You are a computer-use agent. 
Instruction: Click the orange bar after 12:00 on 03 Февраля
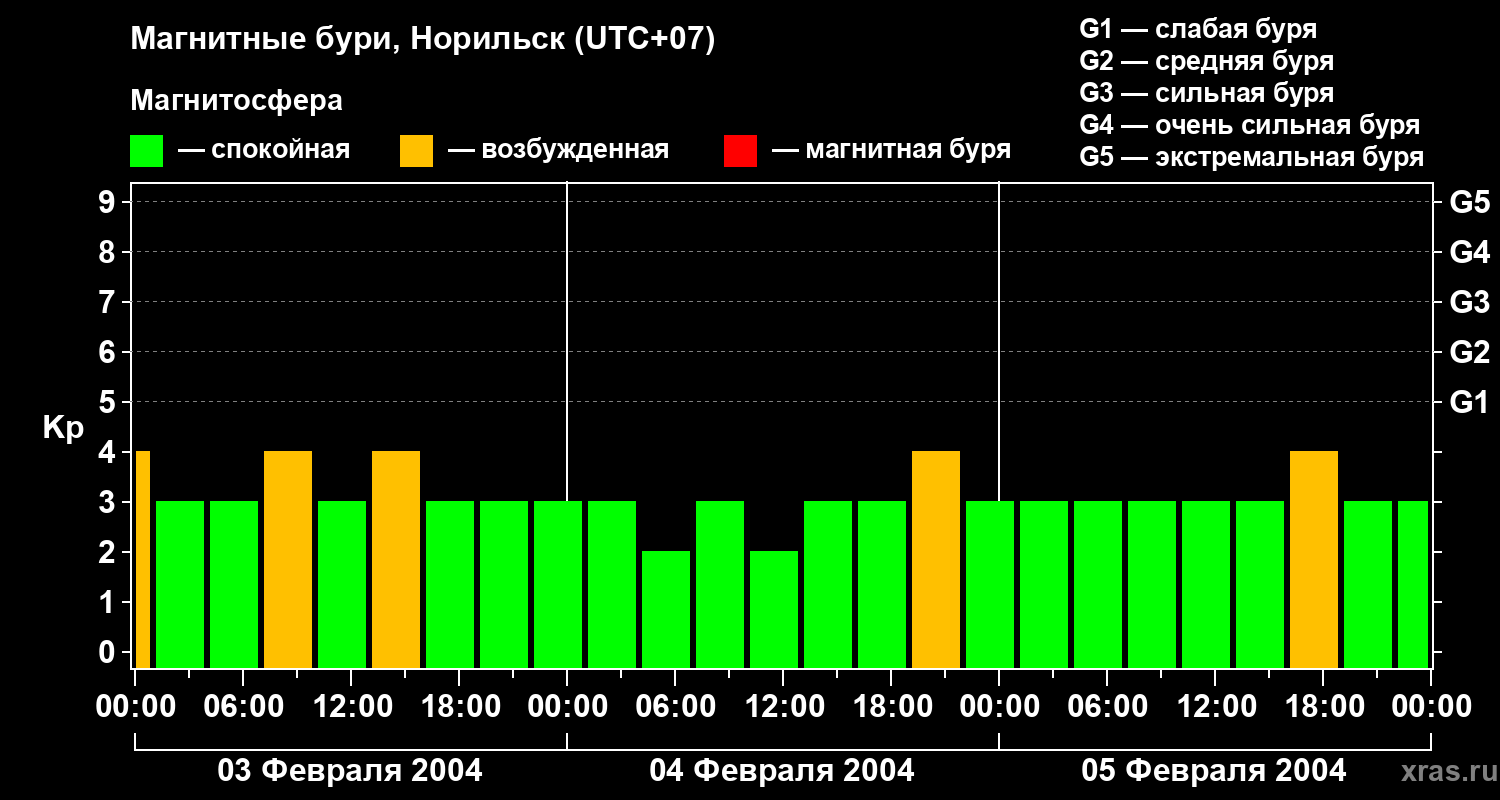point(396,560)
